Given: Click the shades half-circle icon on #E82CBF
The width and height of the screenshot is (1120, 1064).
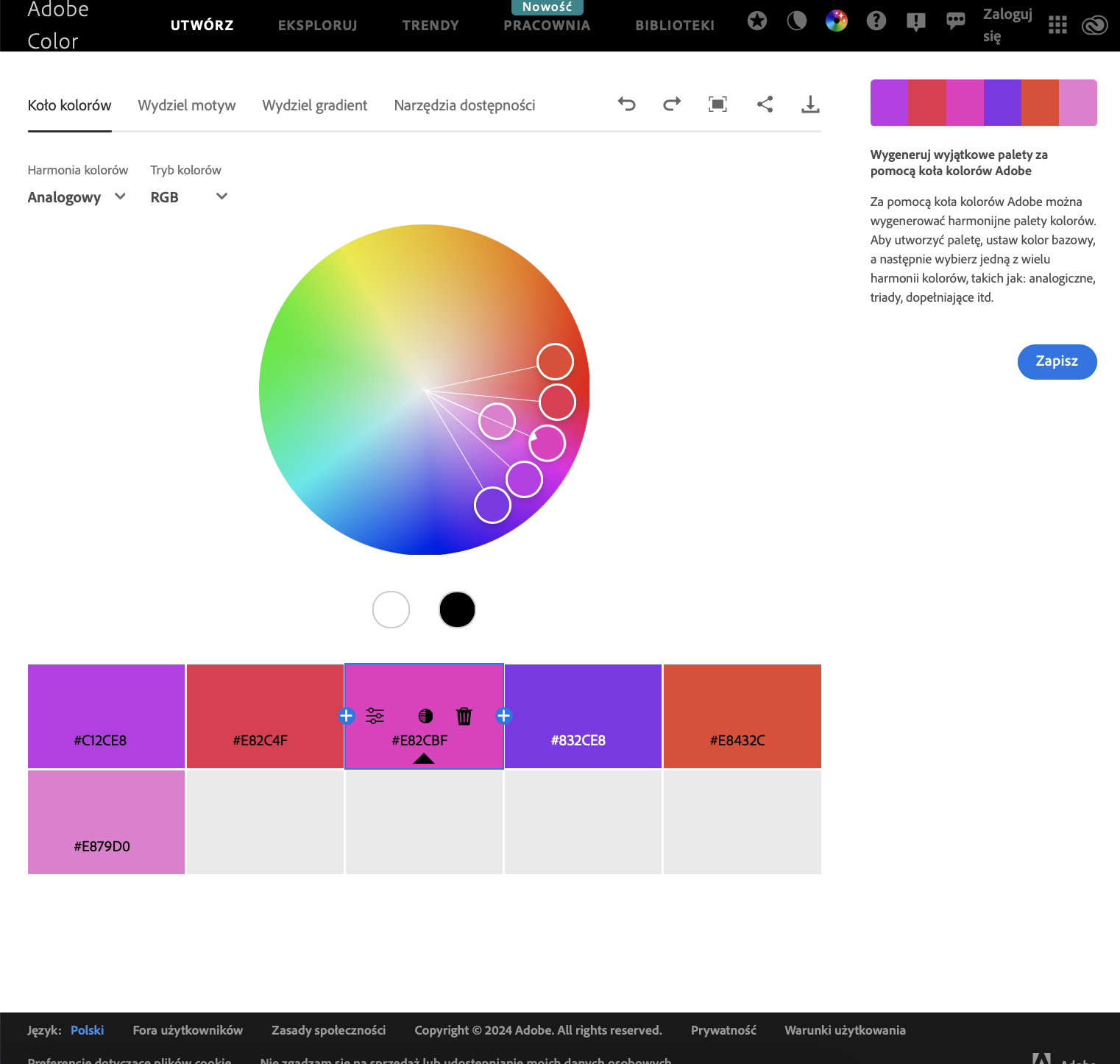Looking at the screenshot, I should [x=425, y=716].
